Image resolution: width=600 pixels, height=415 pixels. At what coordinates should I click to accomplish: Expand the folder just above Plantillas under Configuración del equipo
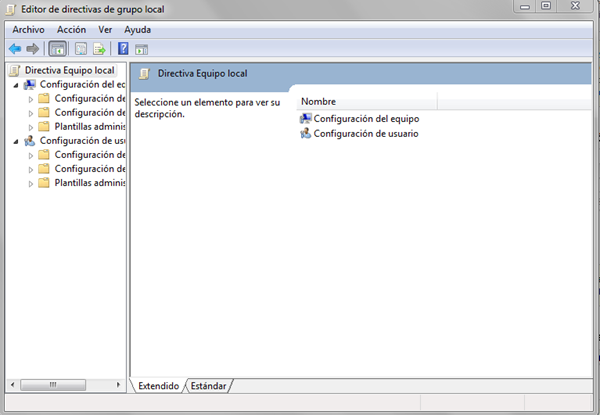31,113
